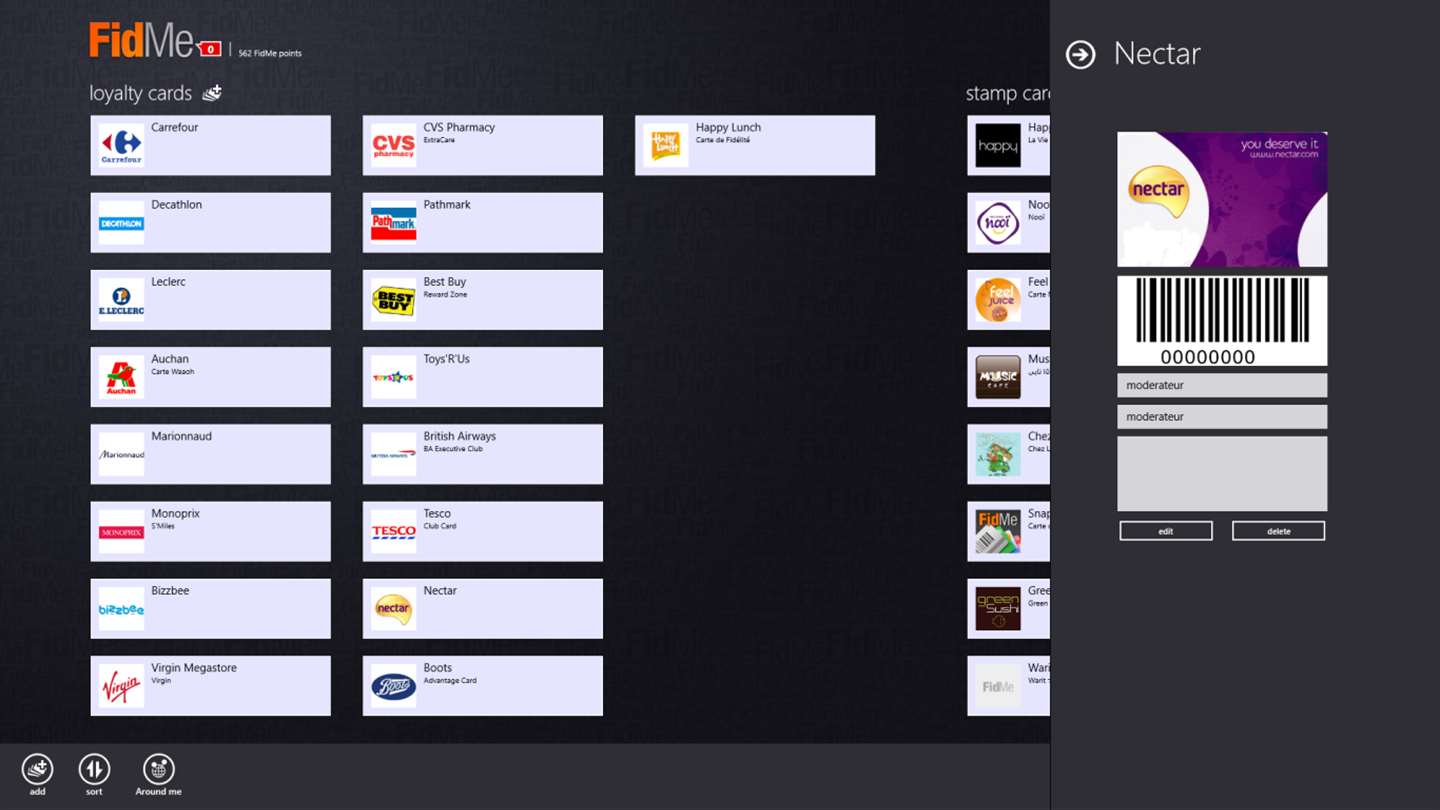The image size is (1440, 810).
Task: Click the barcode 00000000 image
Action: click(1222, 321)
